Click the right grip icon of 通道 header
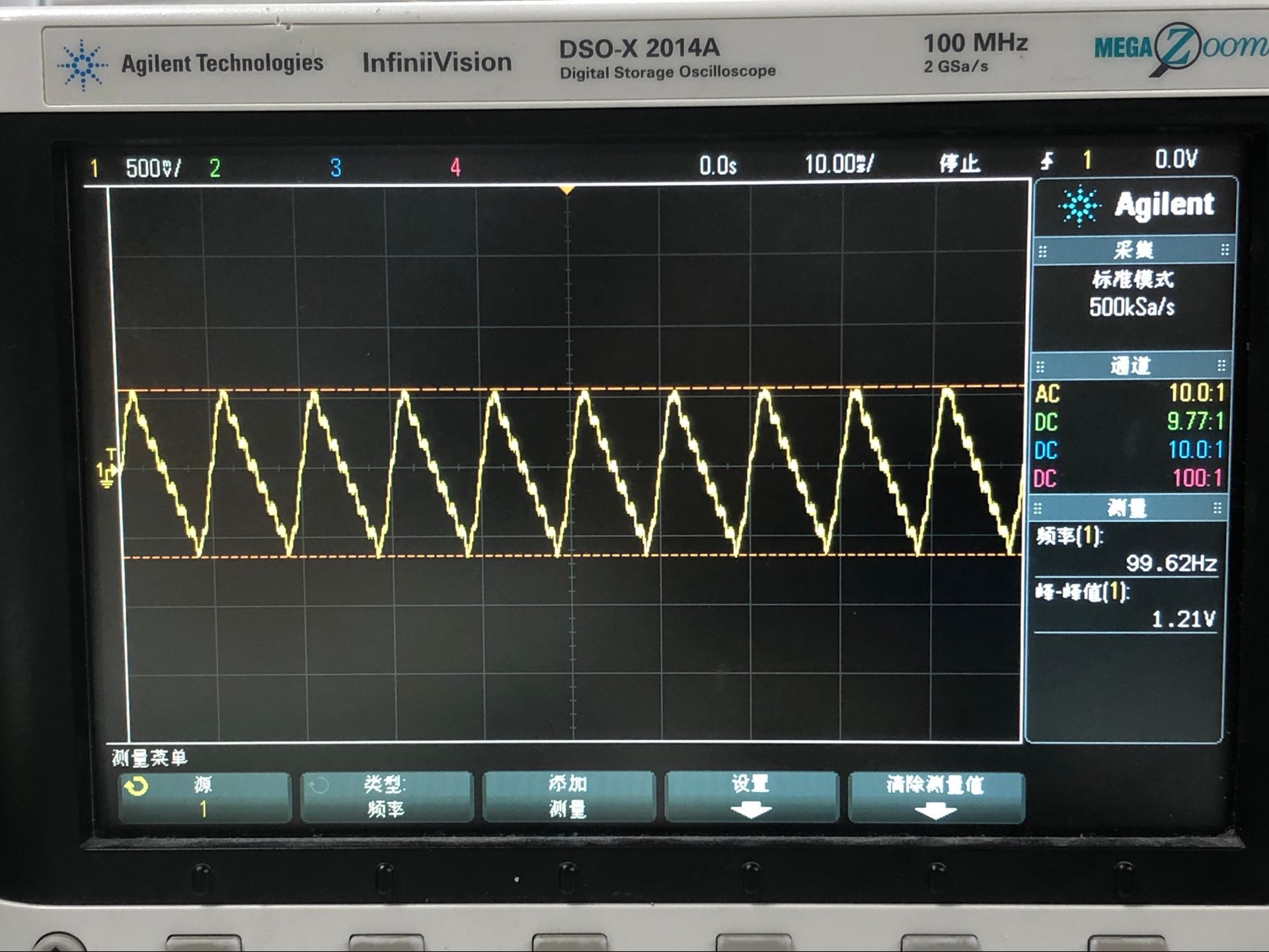The image size is (1269, 952). 1221,365
